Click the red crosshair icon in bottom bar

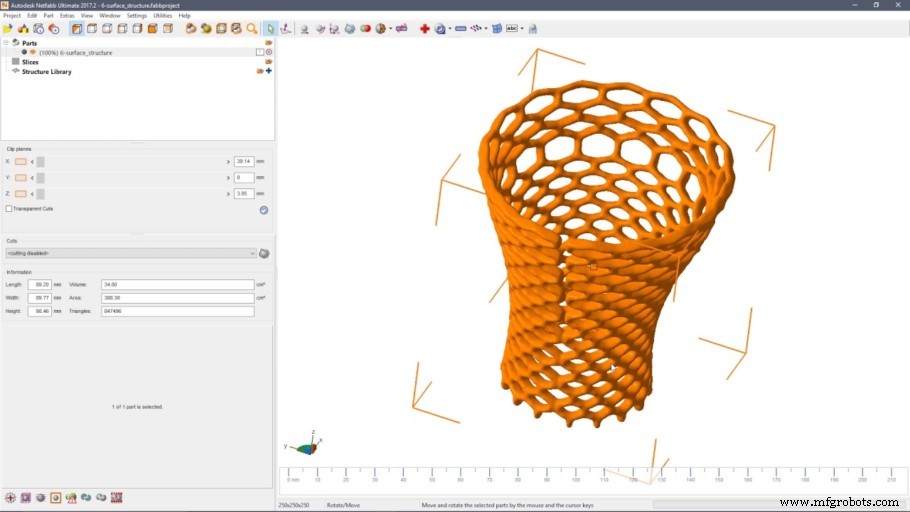pos(10,497)
